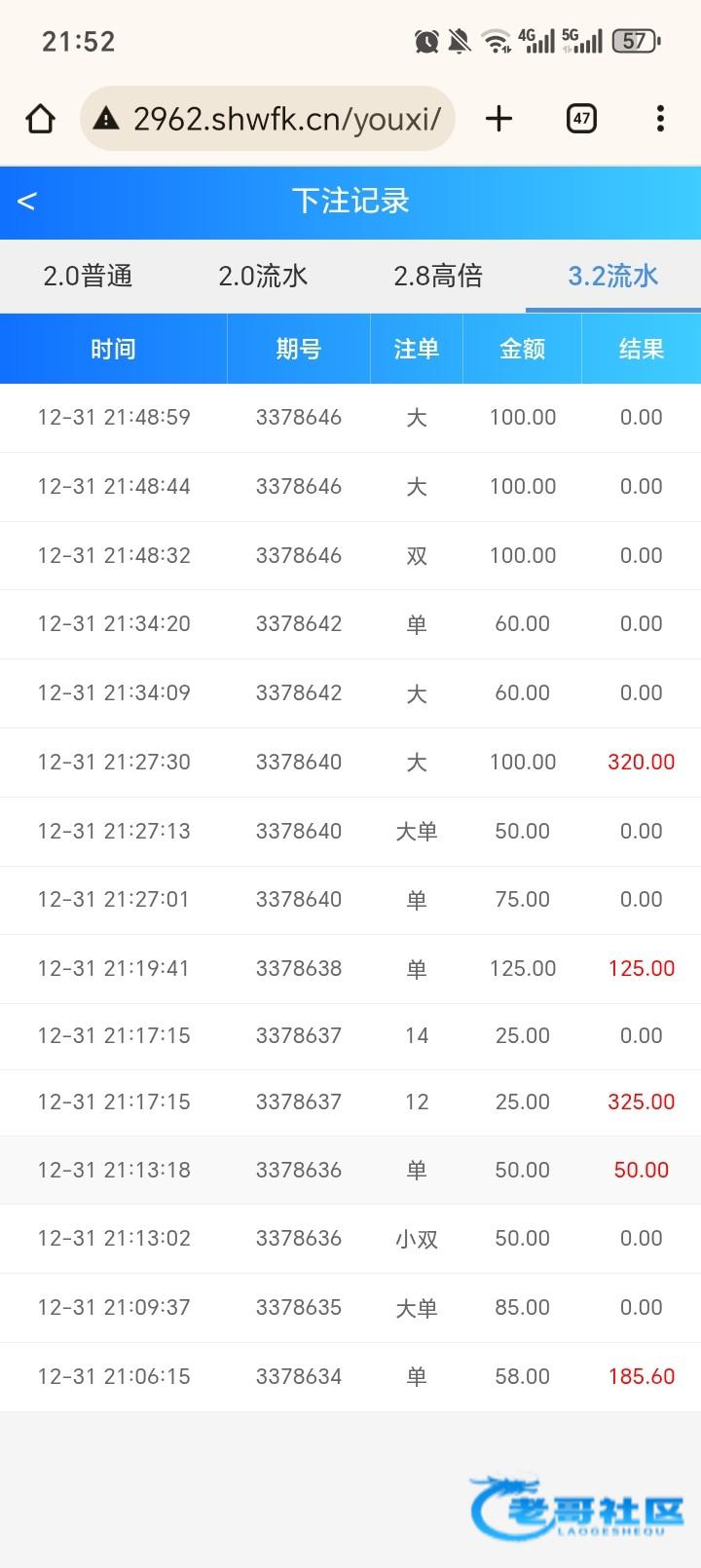Switch to the 2.0普通 tab

coord(88,277)
